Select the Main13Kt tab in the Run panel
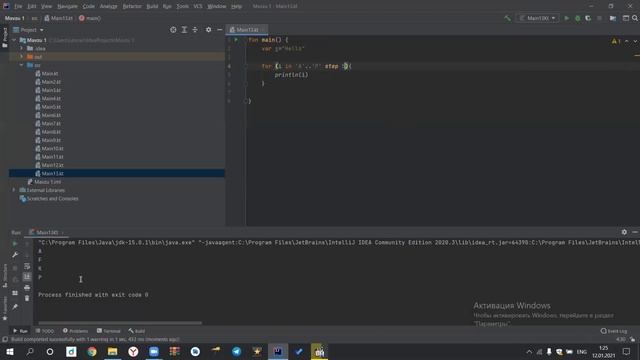Screen dimensions: 640x360 [x=46, y=232]
